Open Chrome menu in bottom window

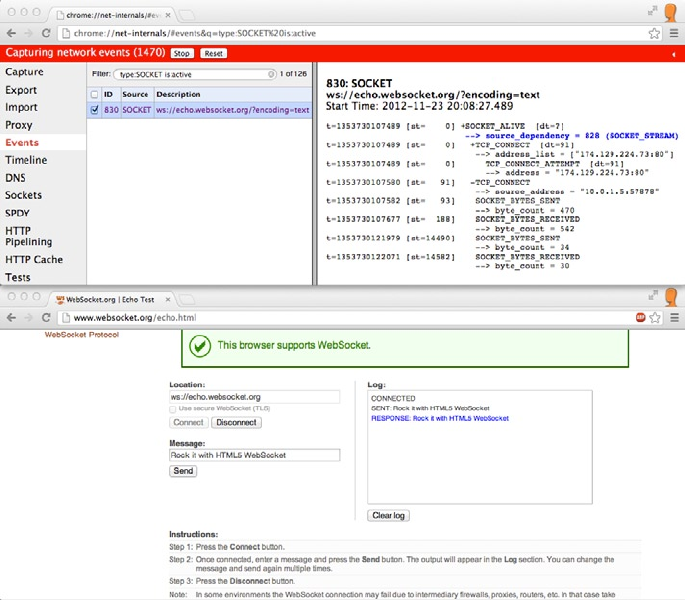(675, 318)
